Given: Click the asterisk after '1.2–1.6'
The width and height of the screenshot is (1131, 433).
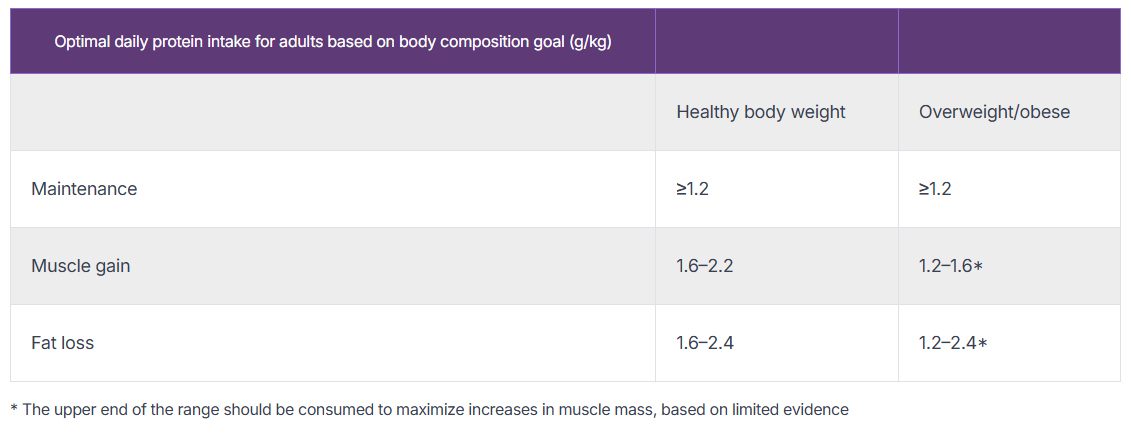Looking at the screenshot, I should (979, 267).
